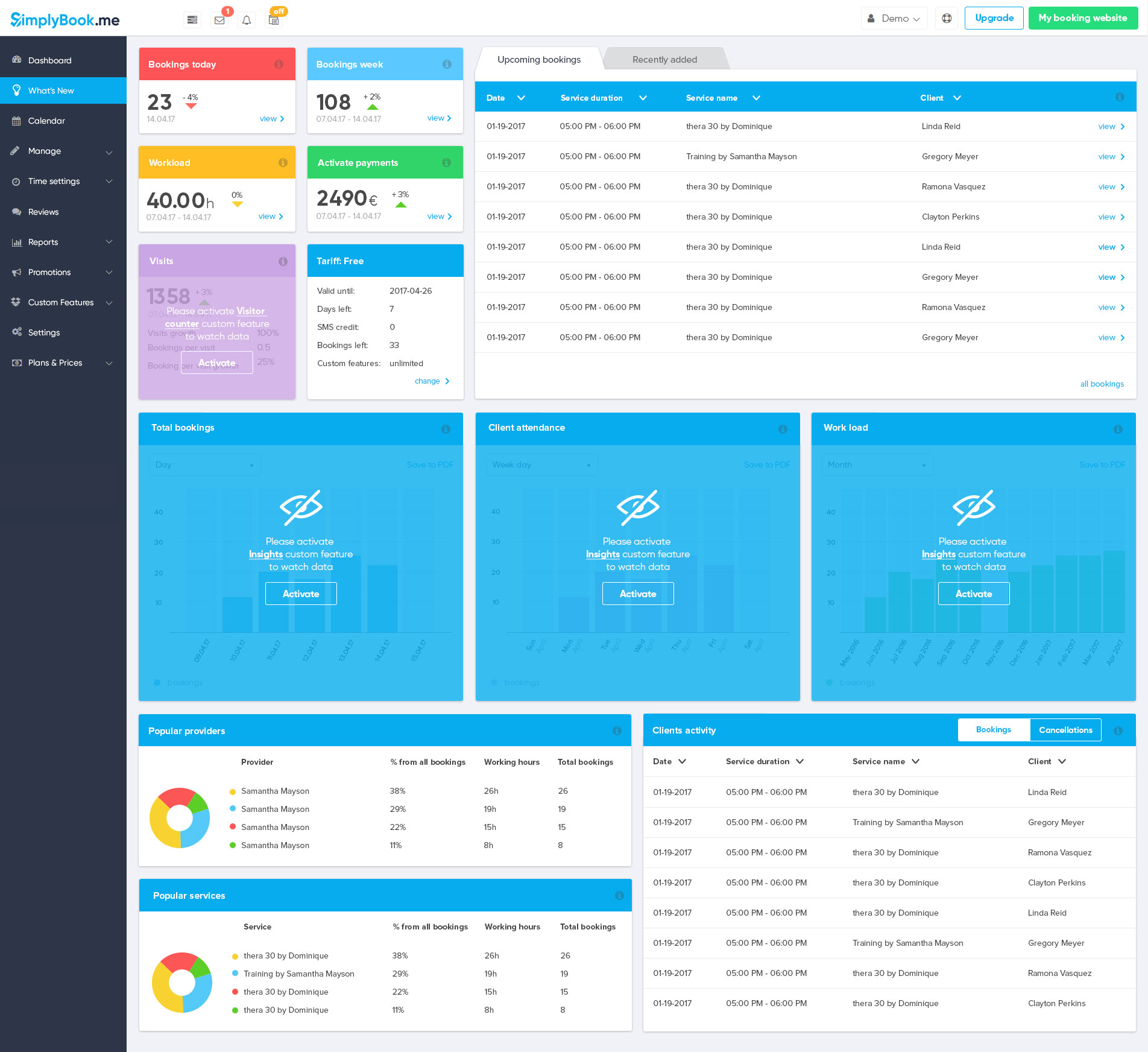Open the help lifebuoy icon

click(x=947, y=18)
